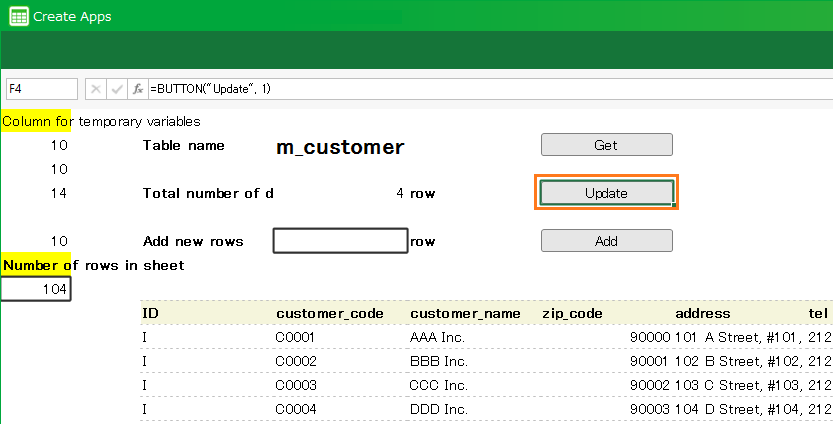Select the m_customer table name cell
The image size is (833, 424).
(340, 147)
